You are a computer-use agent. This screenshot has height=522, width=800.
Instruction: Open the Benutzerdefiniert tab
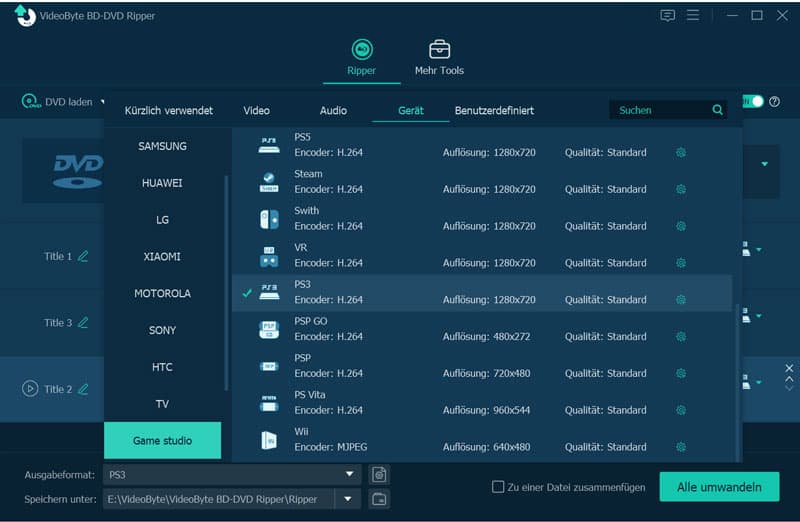(494, 110)
